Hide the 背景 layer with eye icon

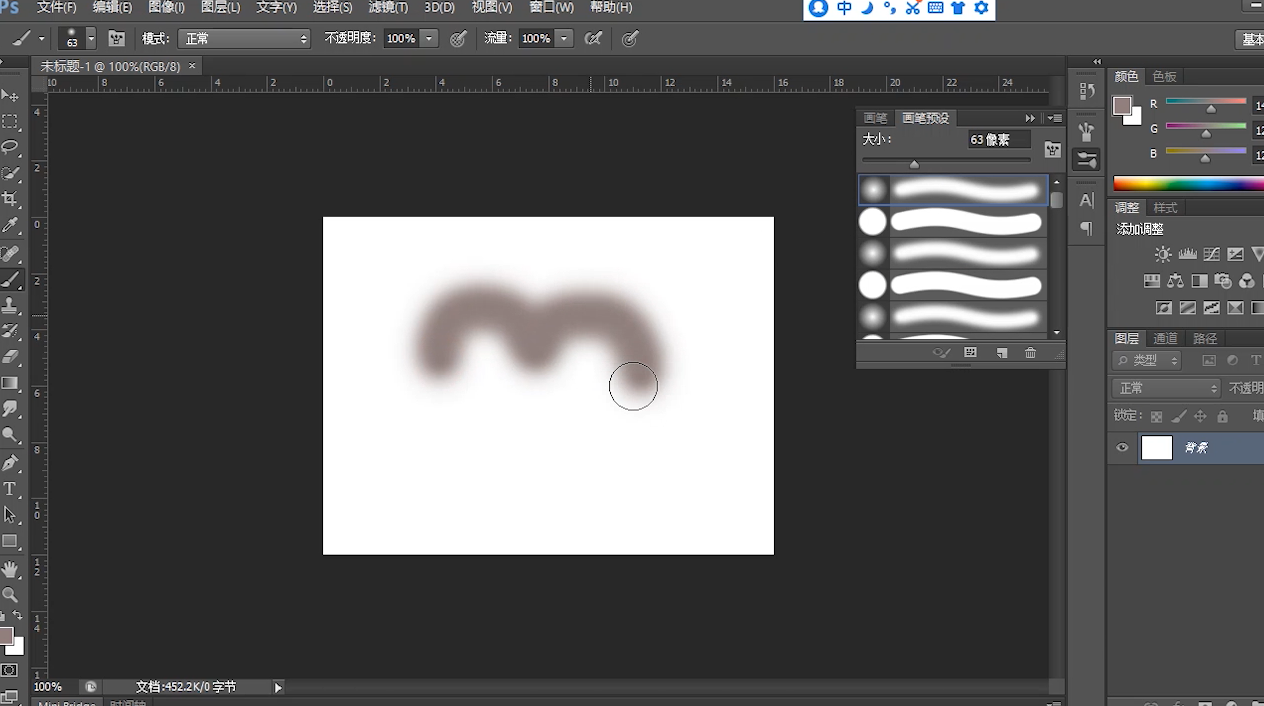pos(1122,448)
